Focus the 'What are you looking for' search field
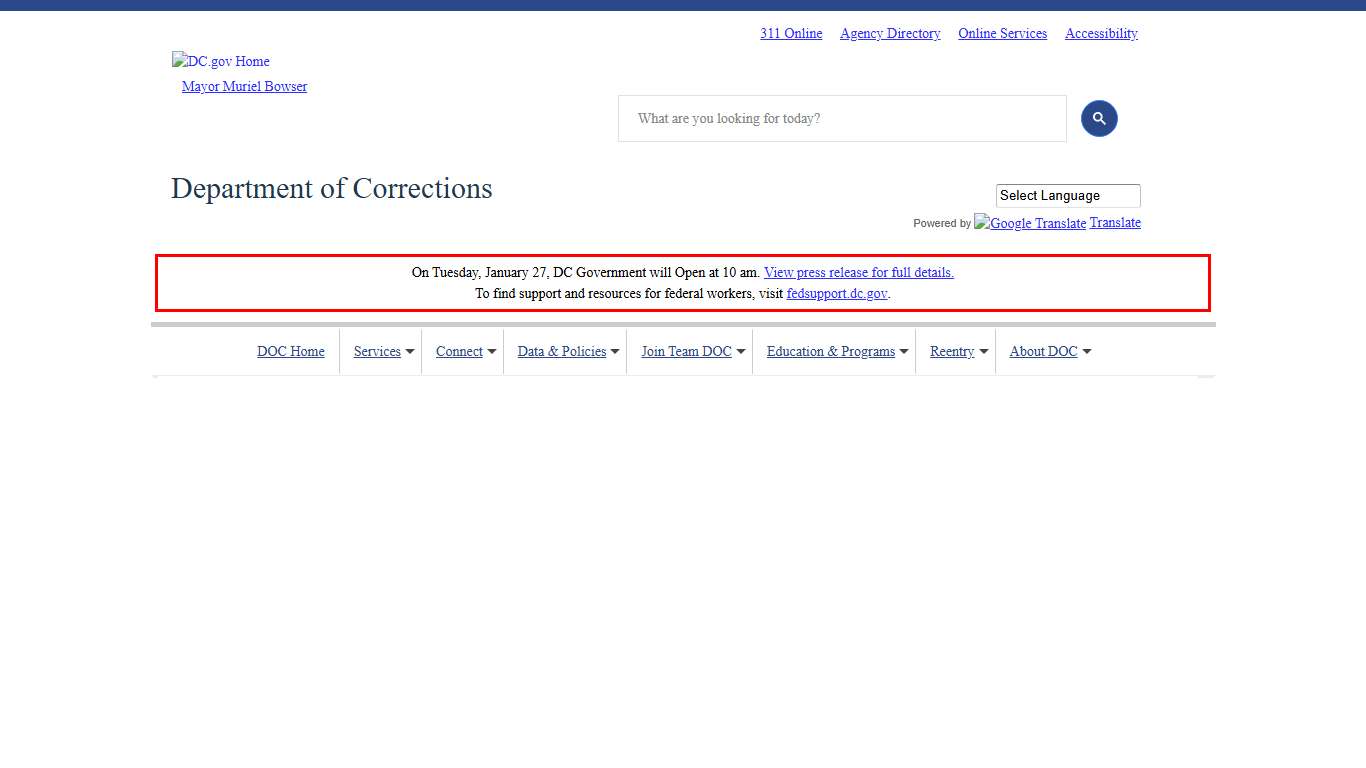 [842, 119]
